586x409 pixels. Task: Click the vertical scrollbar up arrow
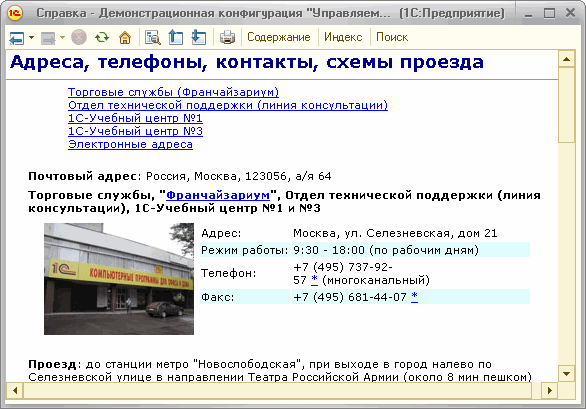point(567,59)
